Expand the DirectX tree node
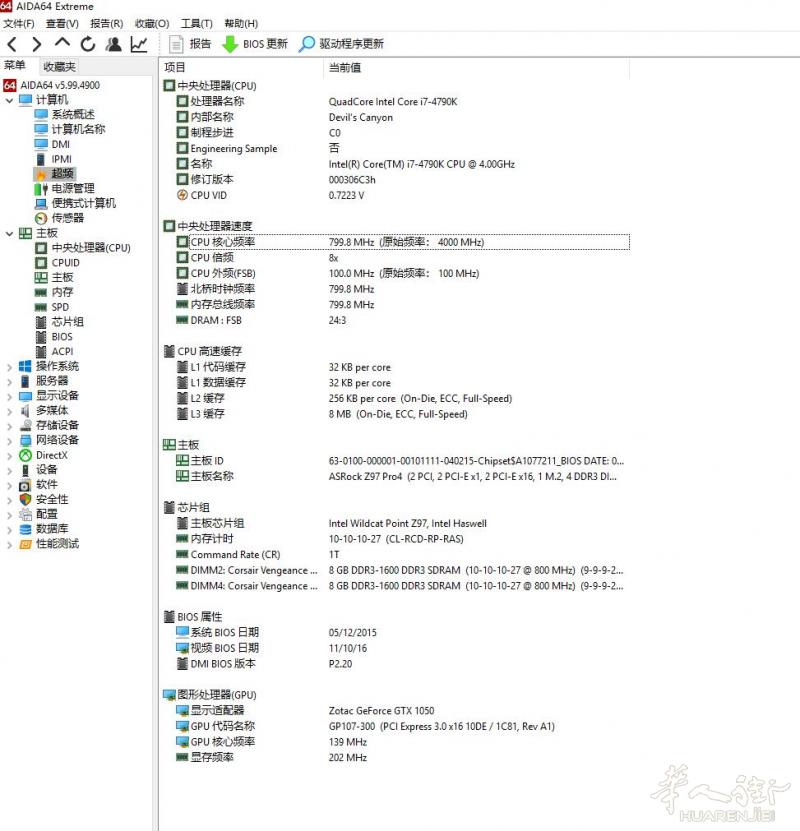This screenshot has width=800, height=831. 9,456
